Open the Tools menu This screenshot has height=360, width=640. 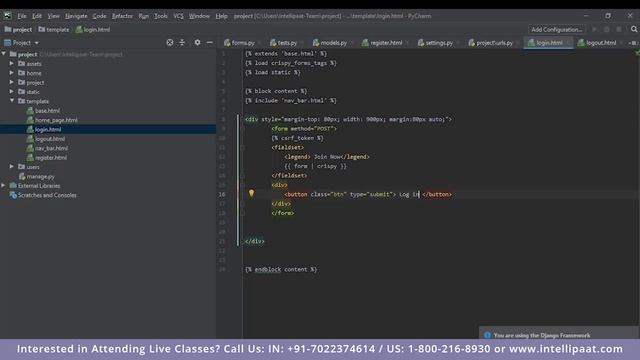pos(160,16)
